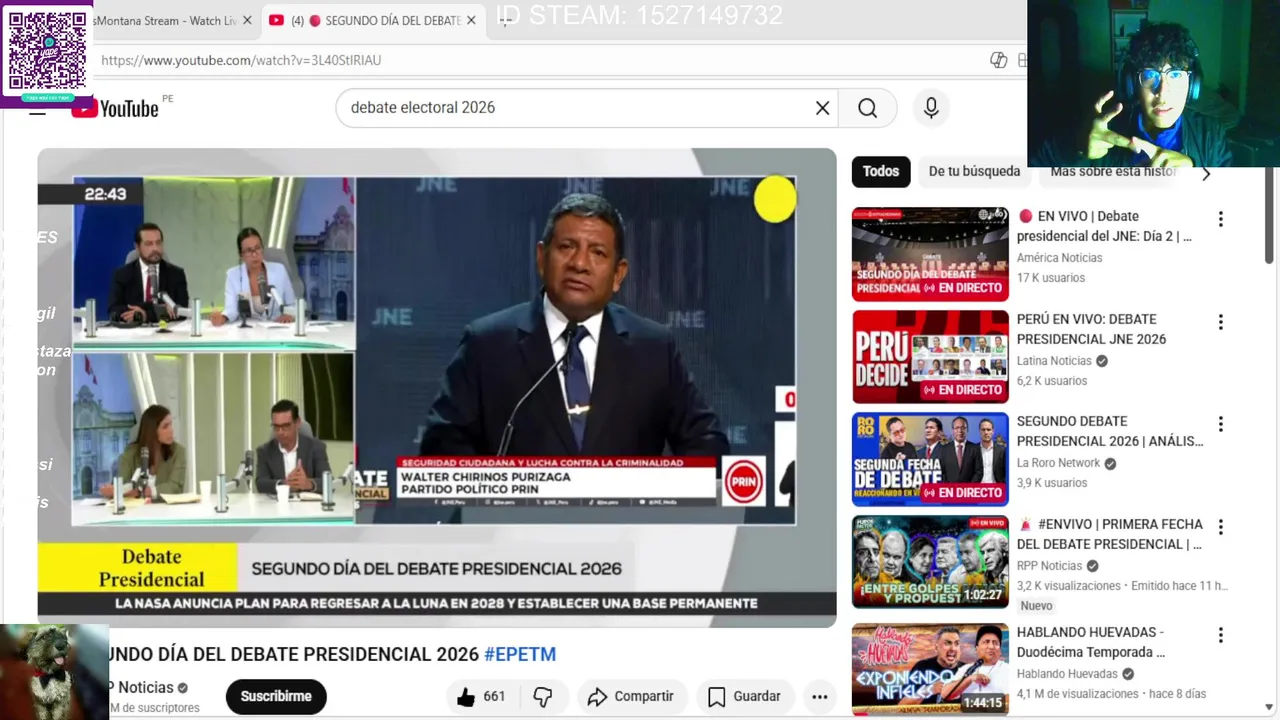The image size is (1280, 720).
Task: Open more actions ellipsis beside Guardar
Action: pos(819,697)
